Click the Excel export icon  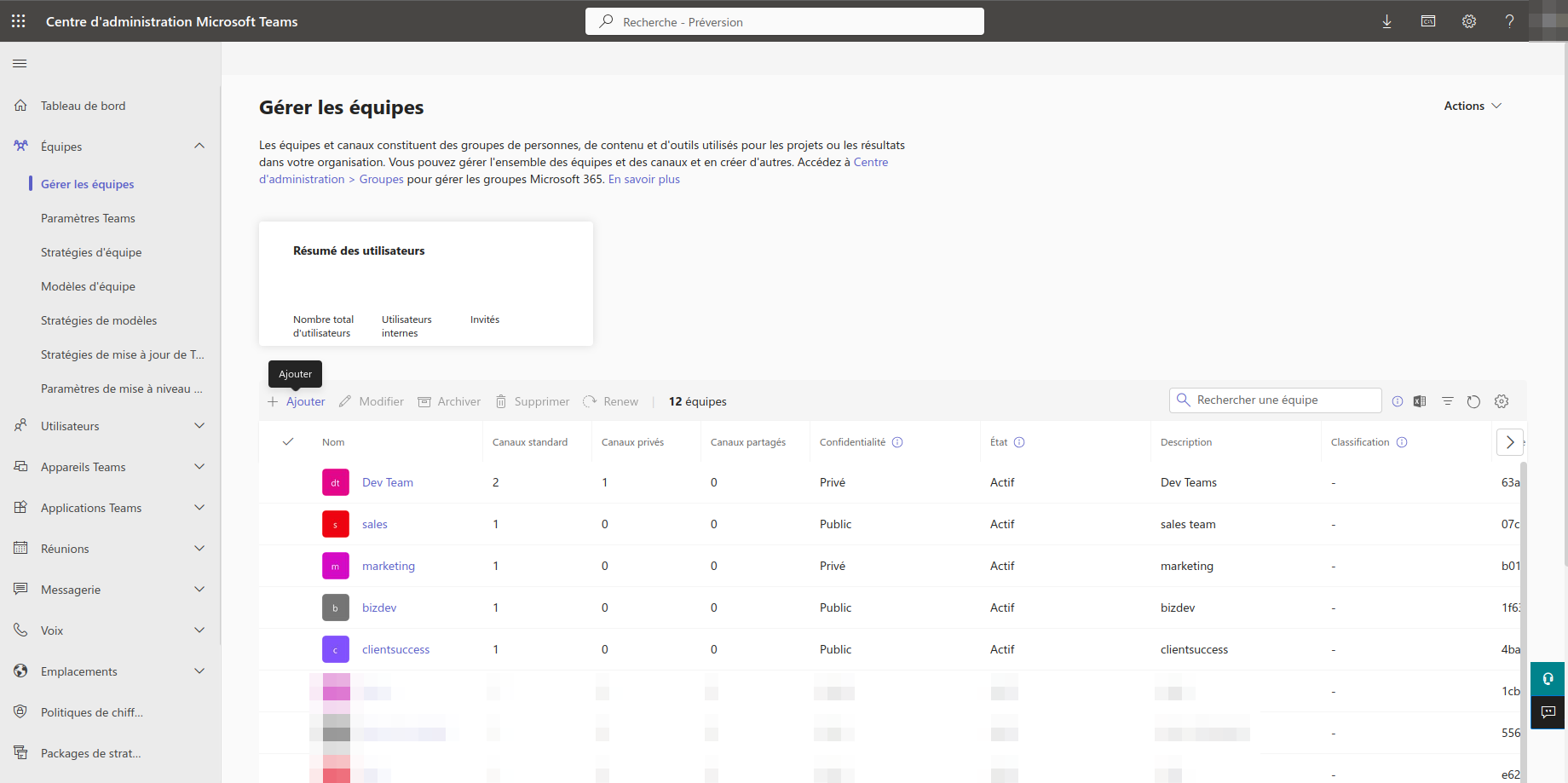(1420, 401)
